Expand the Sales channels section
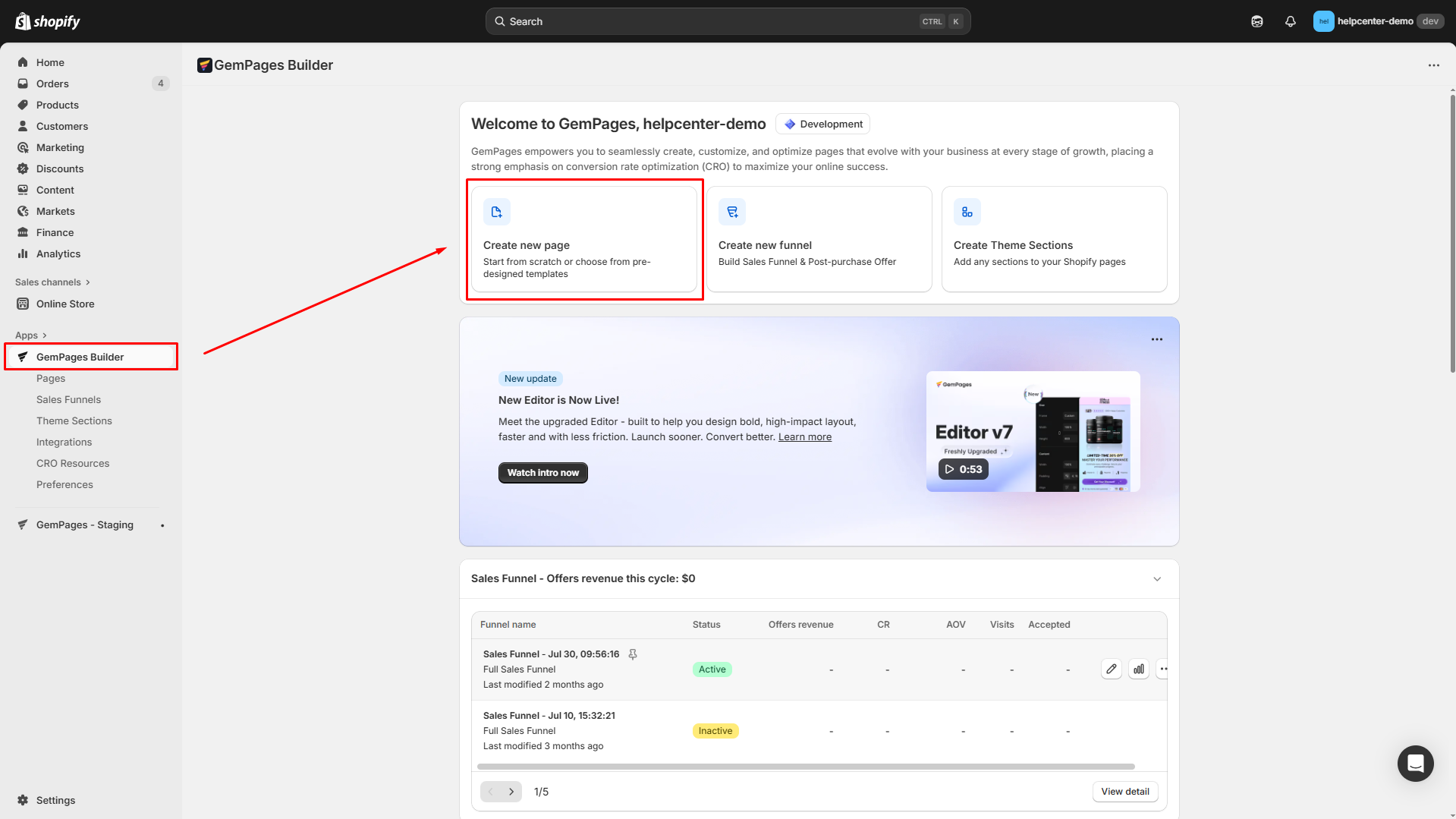Image resolution: width=1456 pixels, height=819 pixels. point(52,282)
